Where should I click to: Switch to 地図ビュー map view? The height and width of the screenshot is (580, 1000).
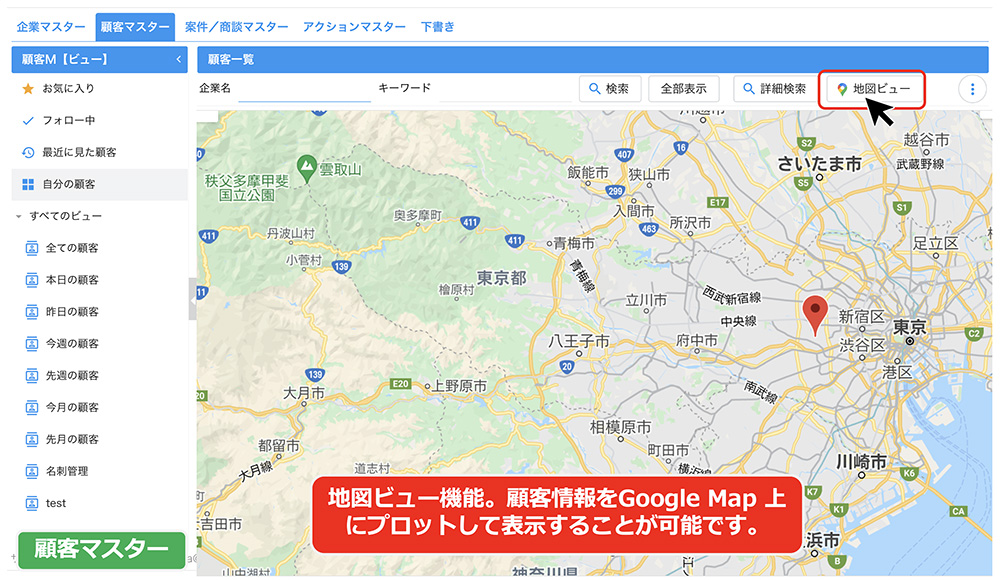872,89
